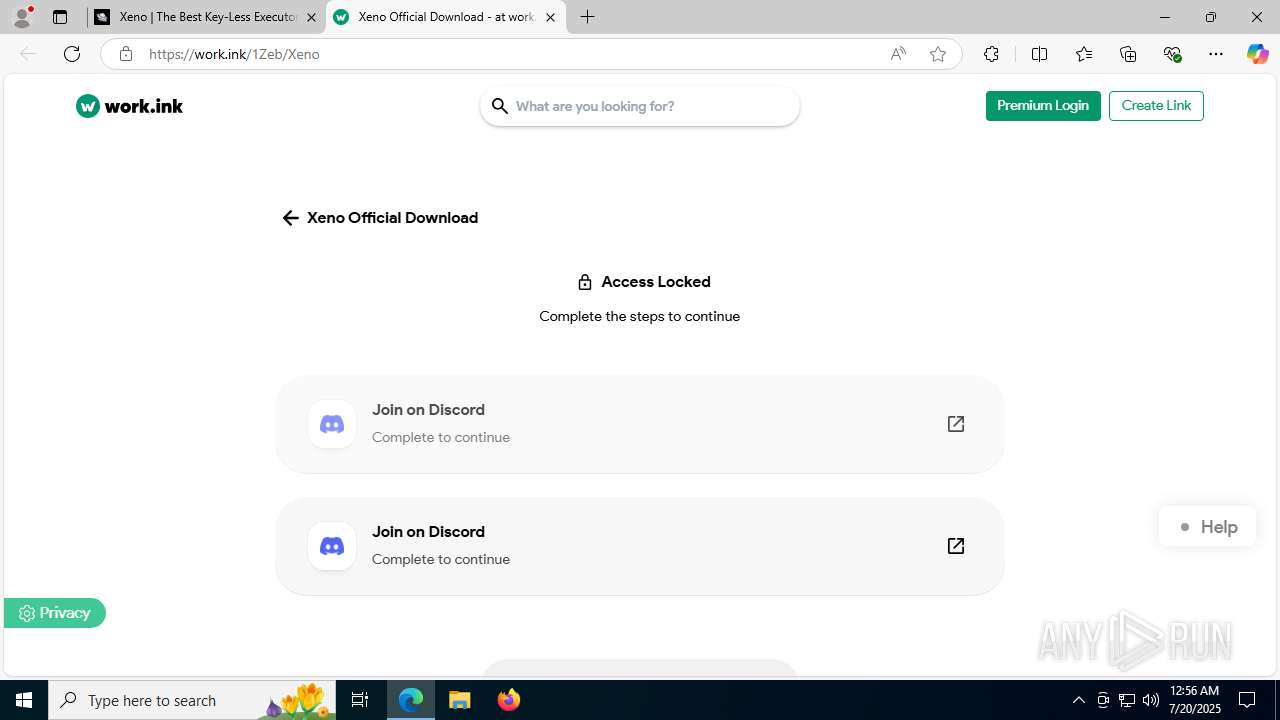
Task: Open Browser essentials icon
Action: (1172, 54)
